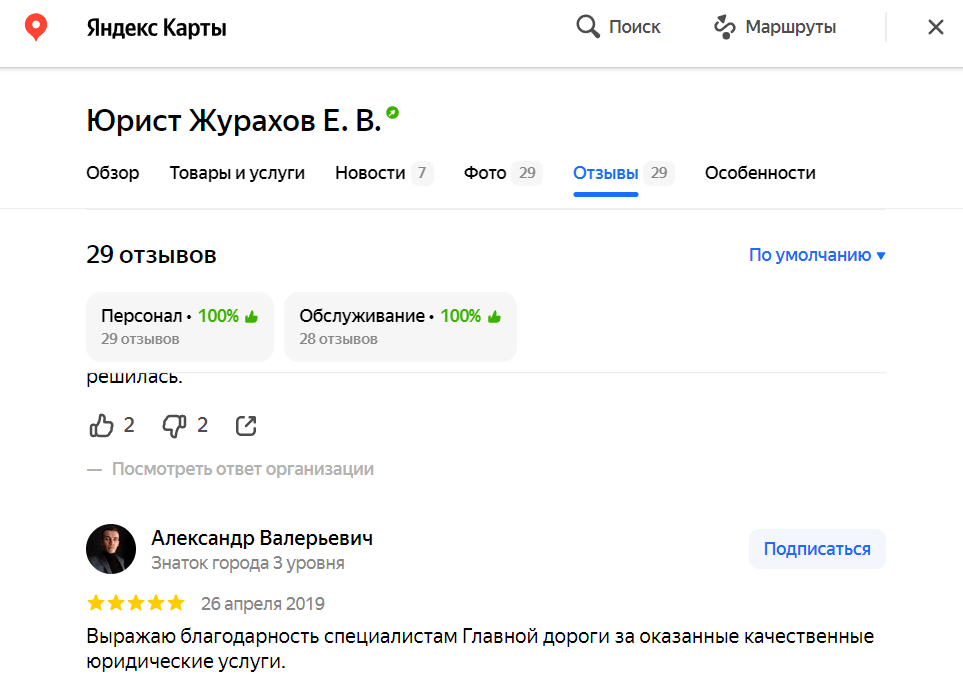This screenshot has height=682, width=963.
Task: Open Маршруты with the route icon
Action: (x=775, y=27)
